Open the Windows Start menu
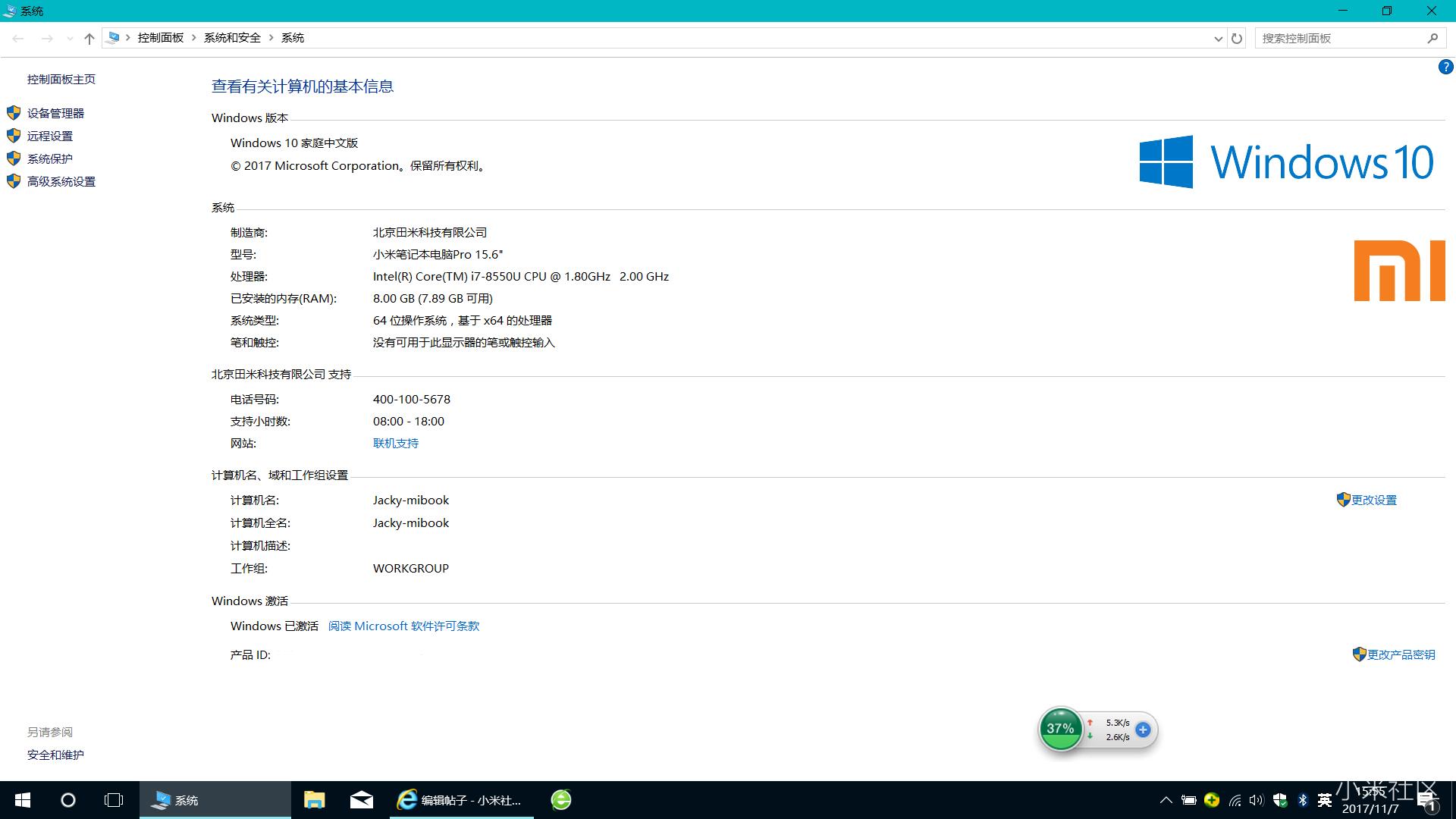 click(x=23, y=800)
